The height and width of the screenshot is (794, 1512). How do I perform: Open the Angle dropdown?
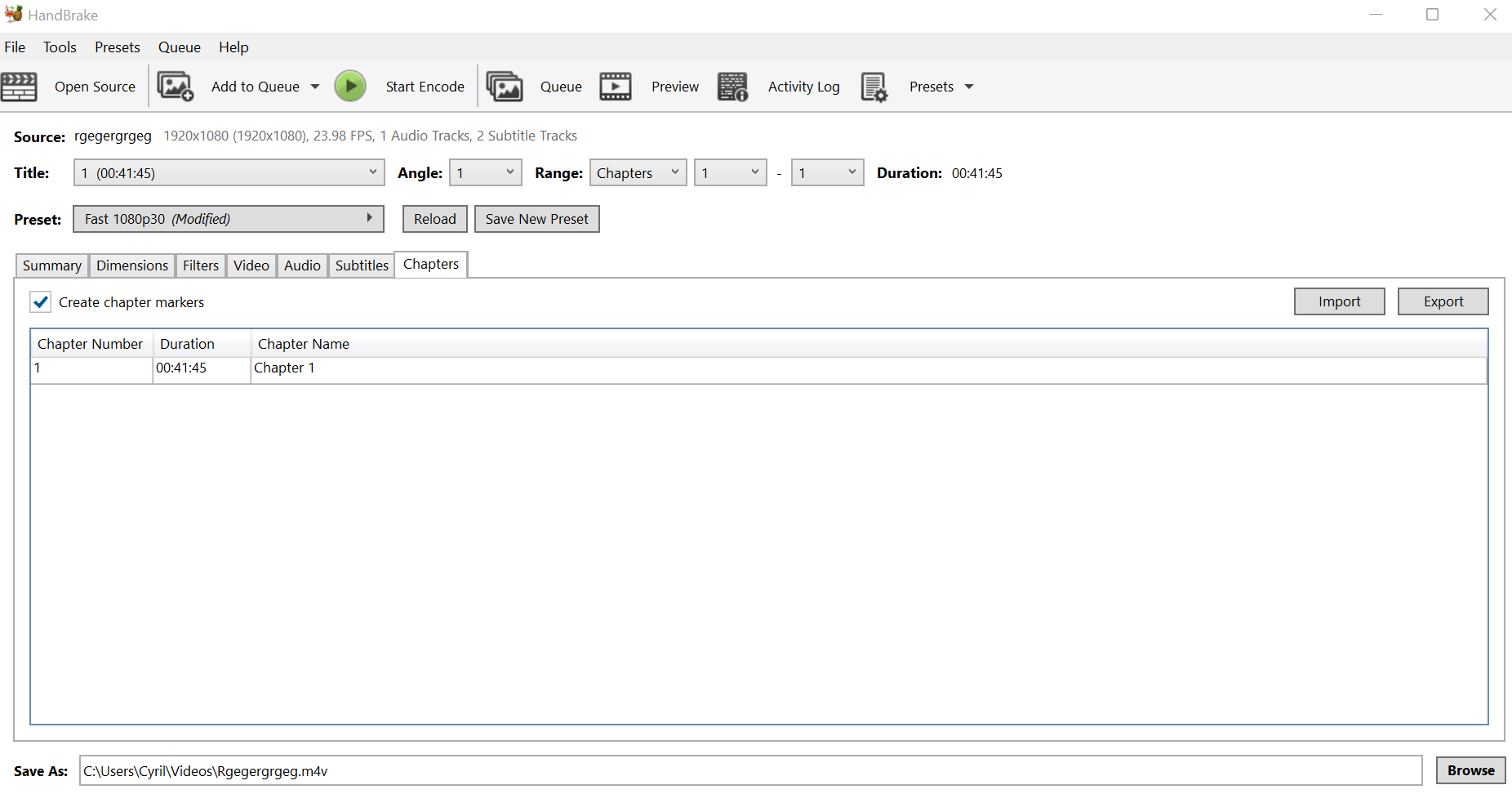(x=486, y=172)
